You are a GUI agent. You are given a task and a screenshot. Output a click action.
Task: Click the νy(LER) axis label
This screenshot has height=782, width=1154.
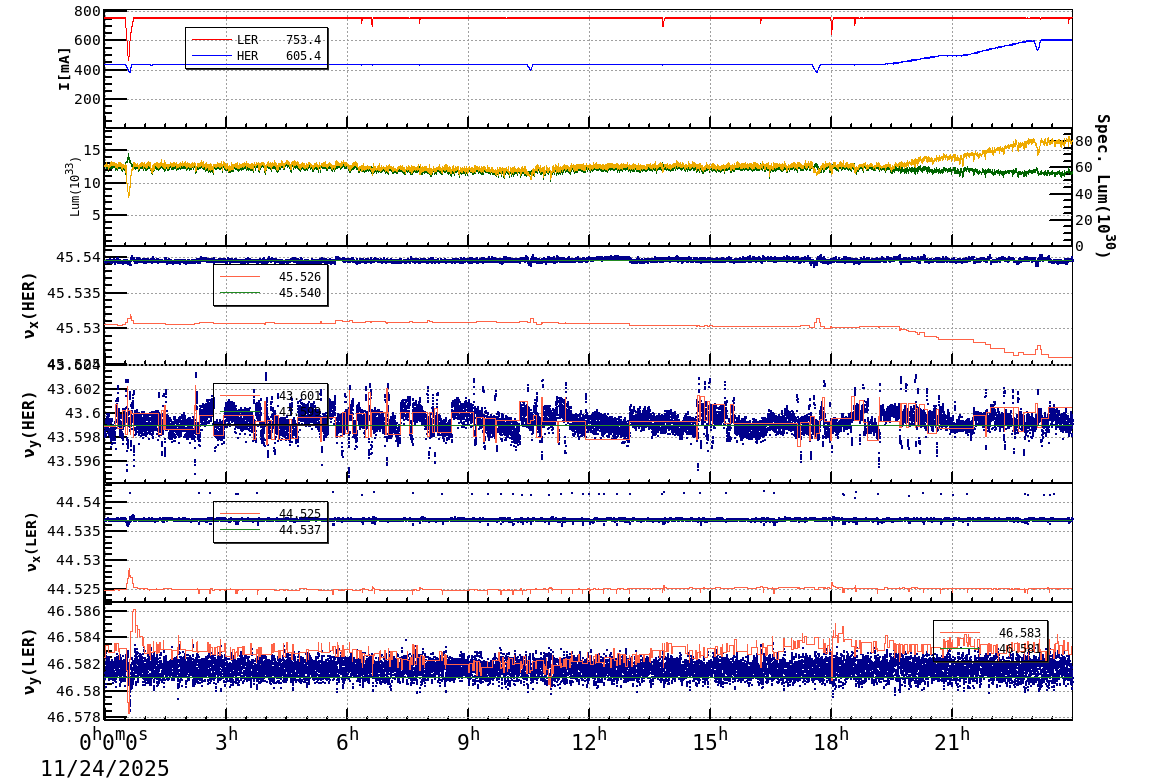pos(29,661)
